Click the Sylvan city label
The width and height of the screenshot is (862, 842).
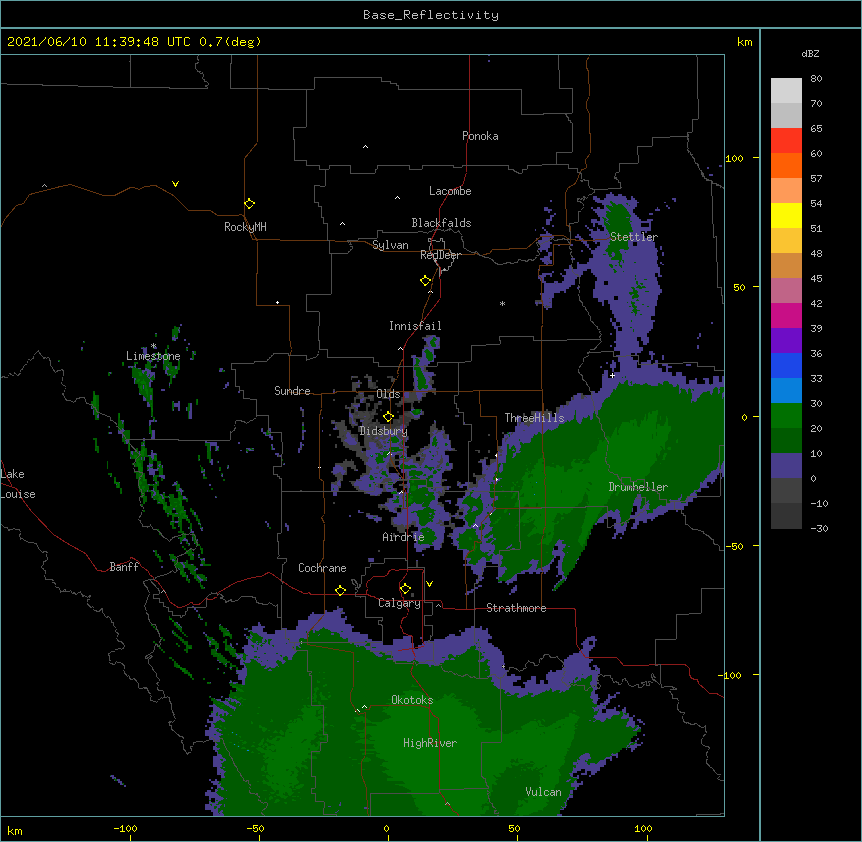(390, 246)
